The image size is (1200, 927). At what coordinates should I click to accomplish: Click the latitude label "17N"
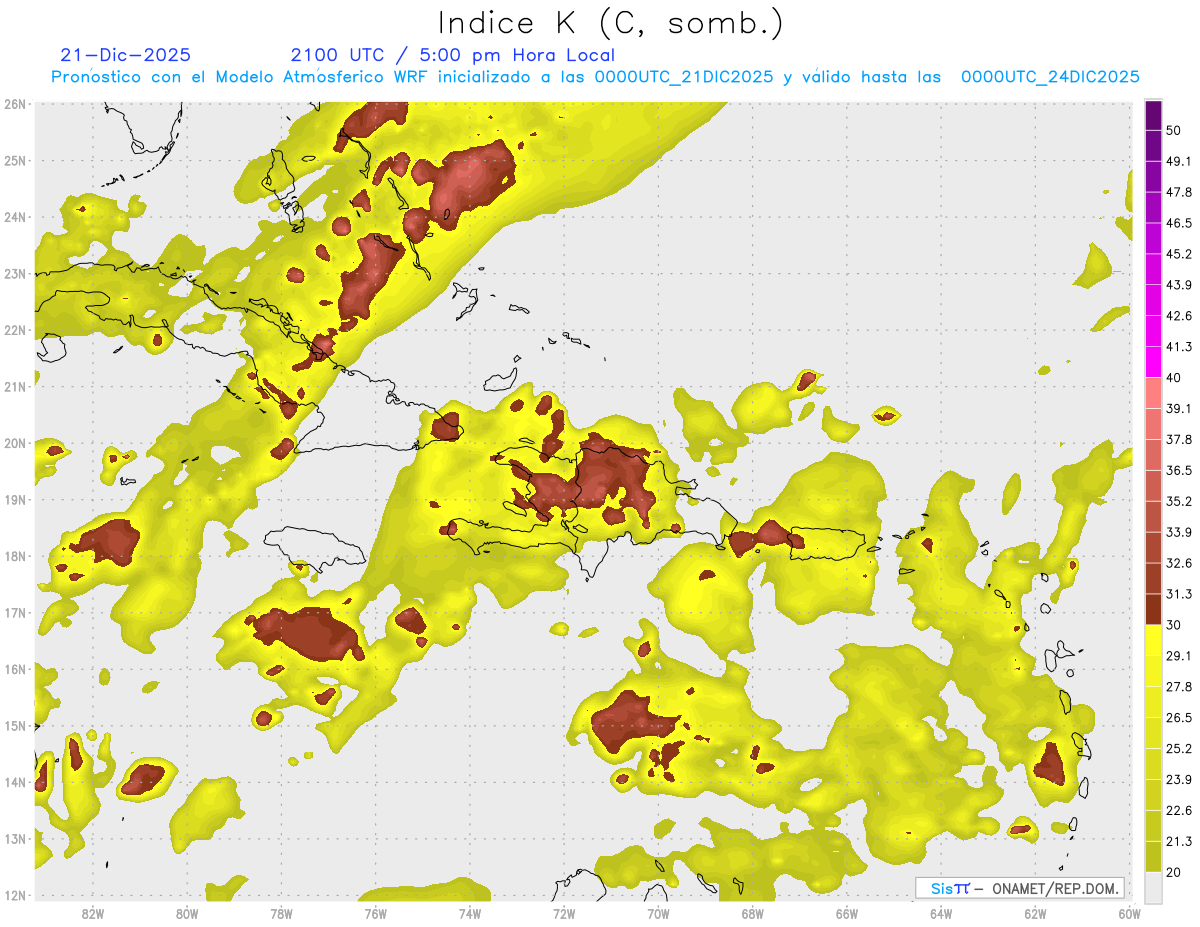(15, 613)
